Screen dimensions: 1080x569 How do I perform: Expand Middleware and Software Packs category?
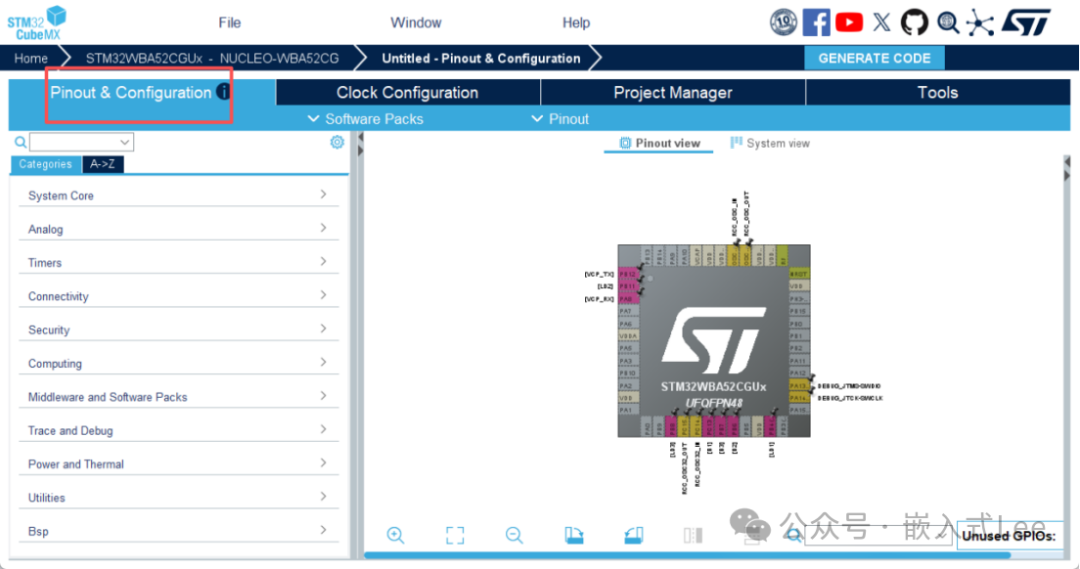point(178,397)
